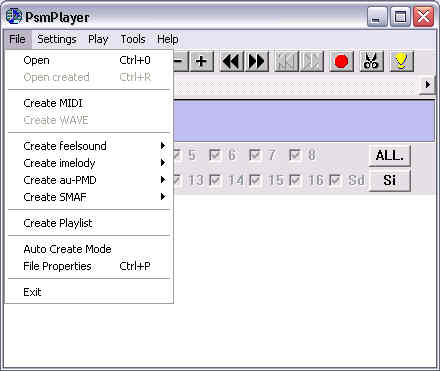This screenshot has width=440, height=371.
Task: Toggle channel 5 checkbox
Action: tap(177, 155)
